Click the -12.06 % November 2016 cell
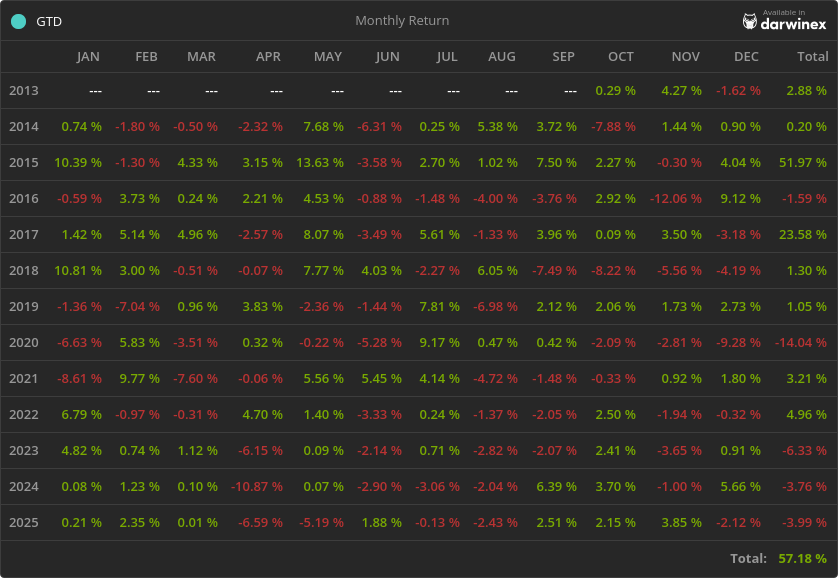 click(x=677, y=199)
